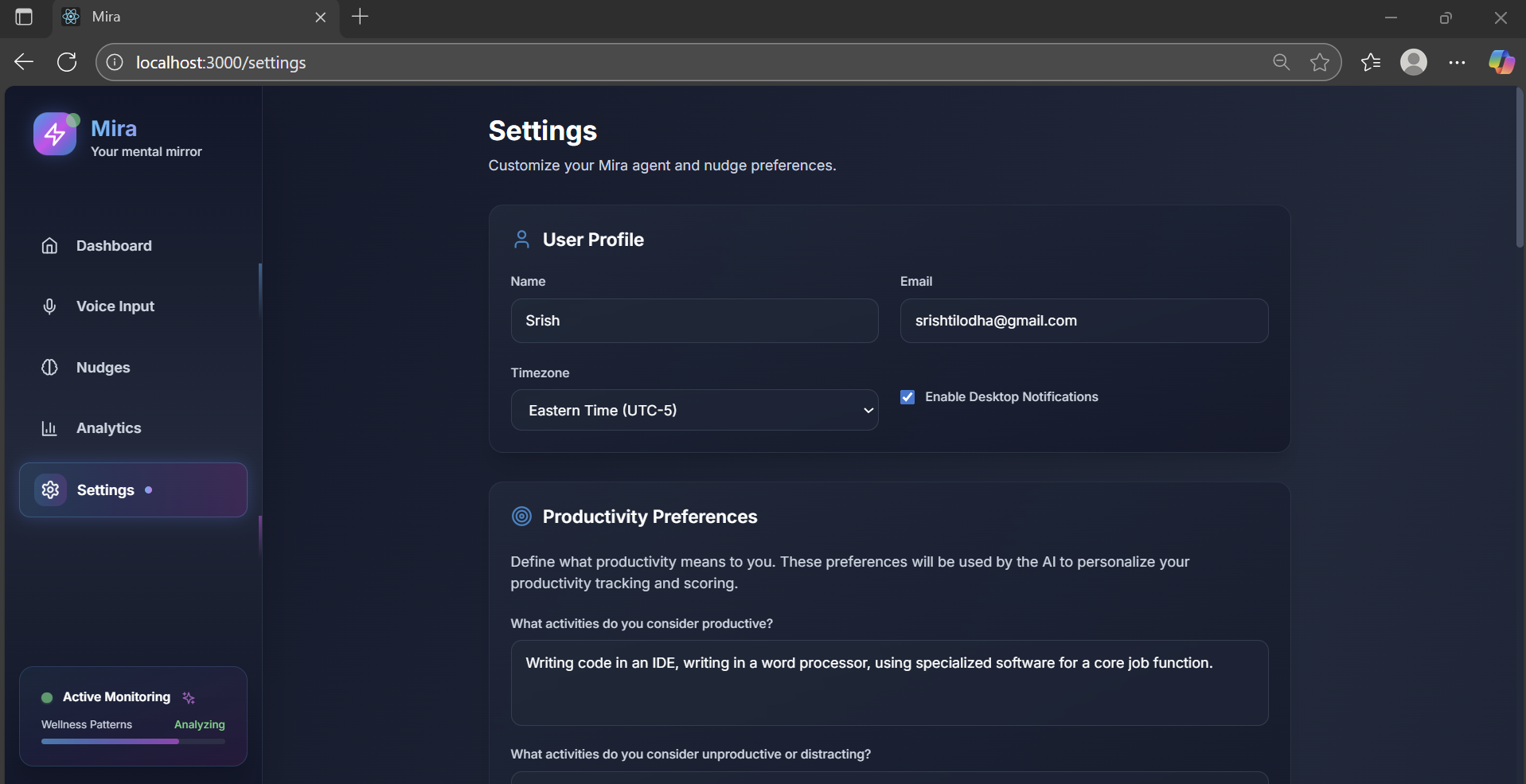The height and width of the screenshot is (784, 1526).
Task: Open browser Copilot icon
Action: coord(1501,62)
